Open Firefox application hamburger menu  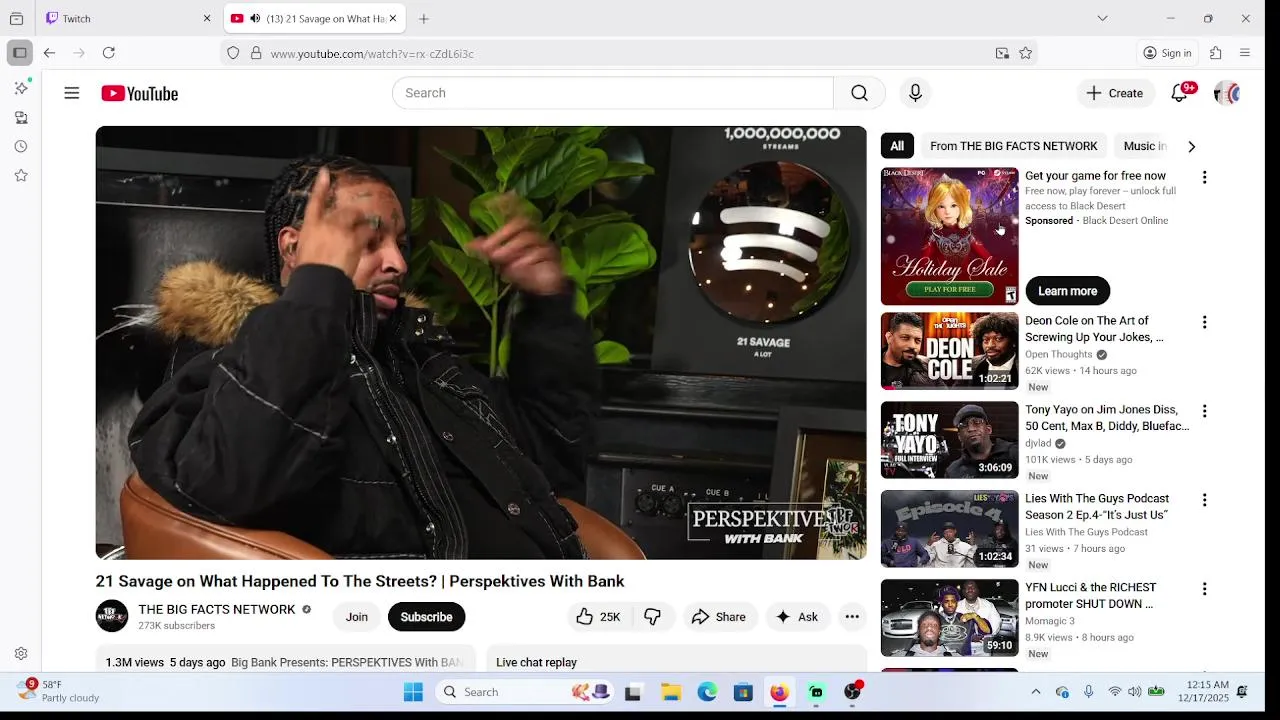point(1245,53)
